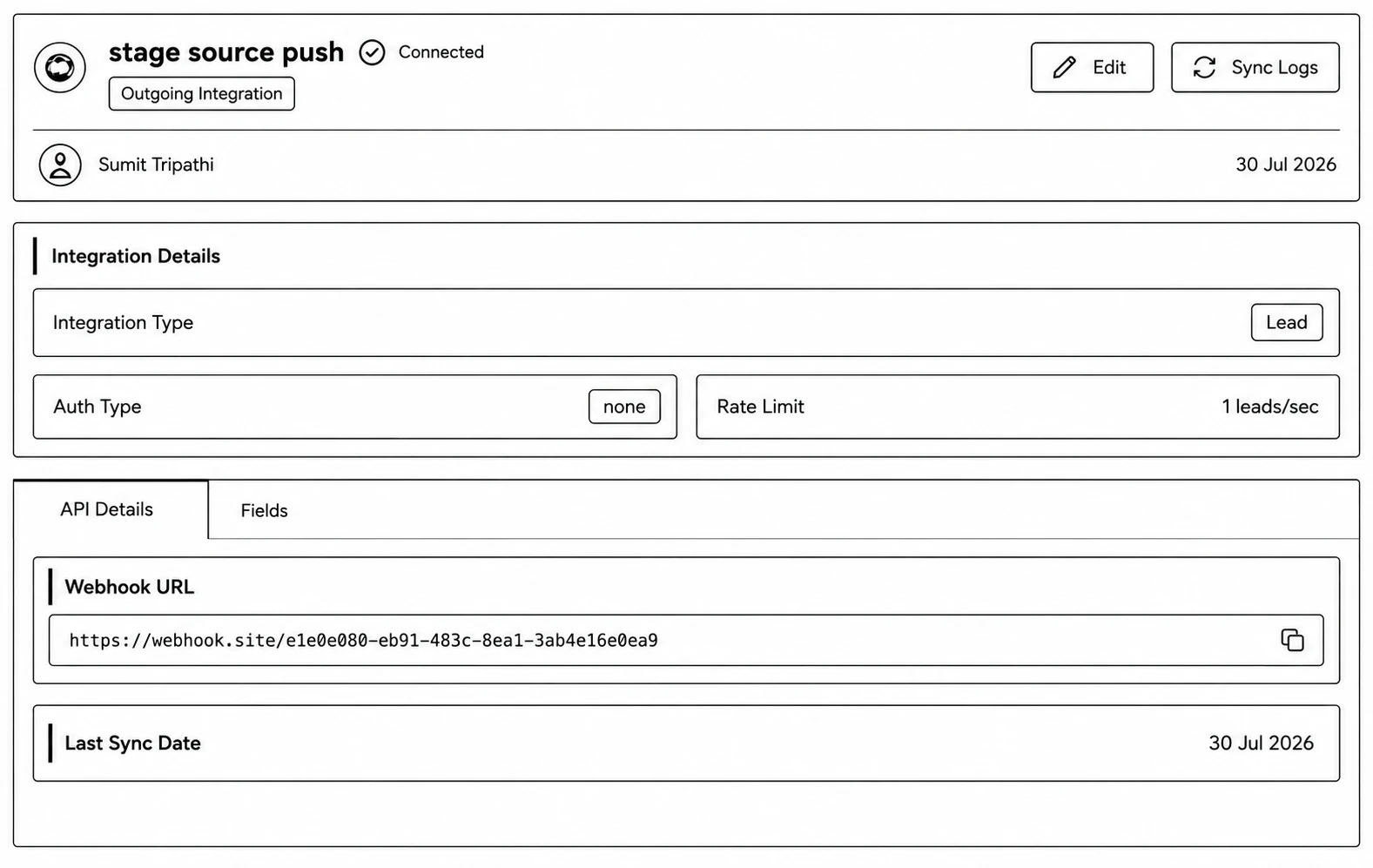Click the Outgoing Integration badge
The height and width of the screenshot is (868, 1373).
pos(201,94)
